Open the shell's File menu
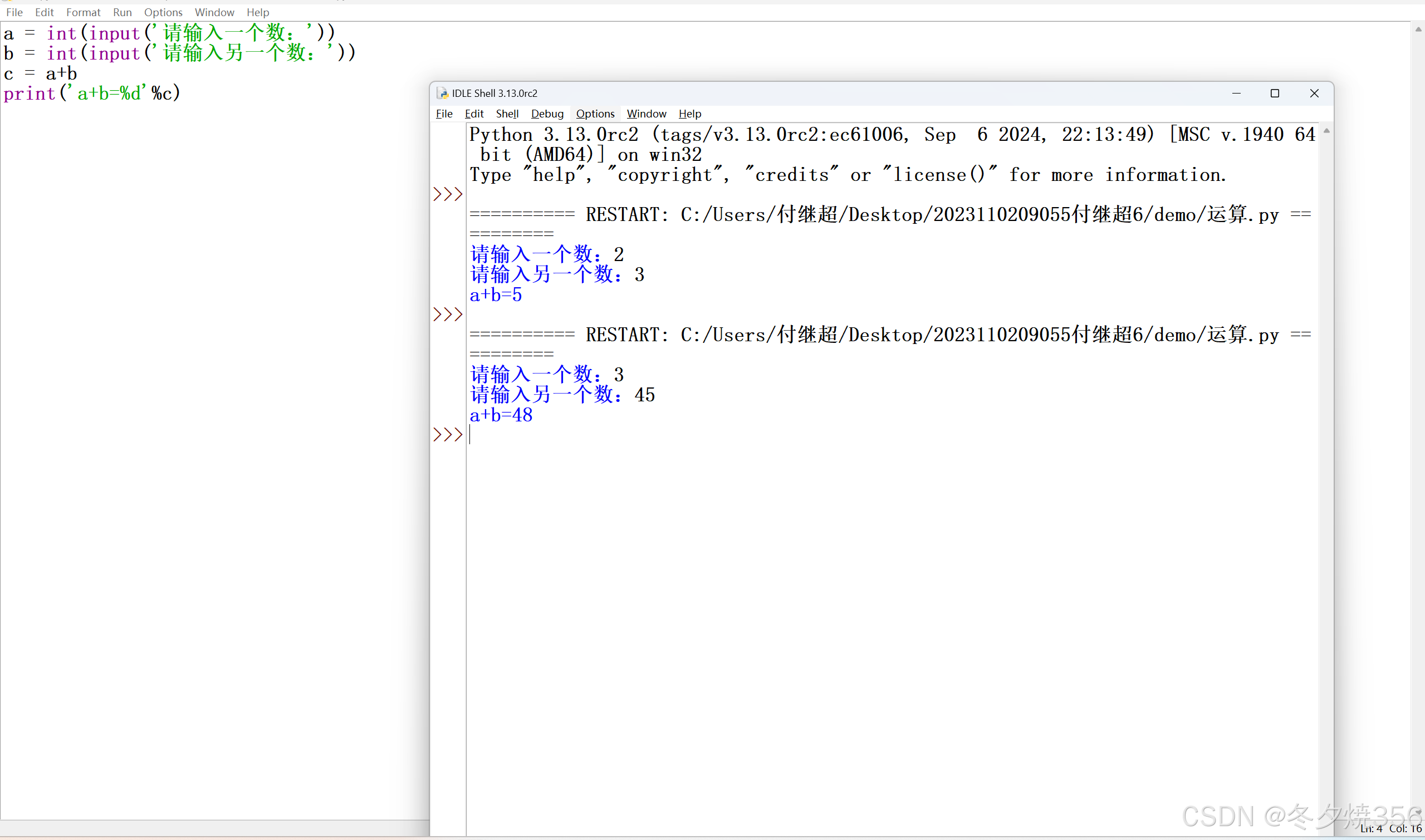Image resolution: width=1425 pixels, height=840 pixels. point(444,114)
